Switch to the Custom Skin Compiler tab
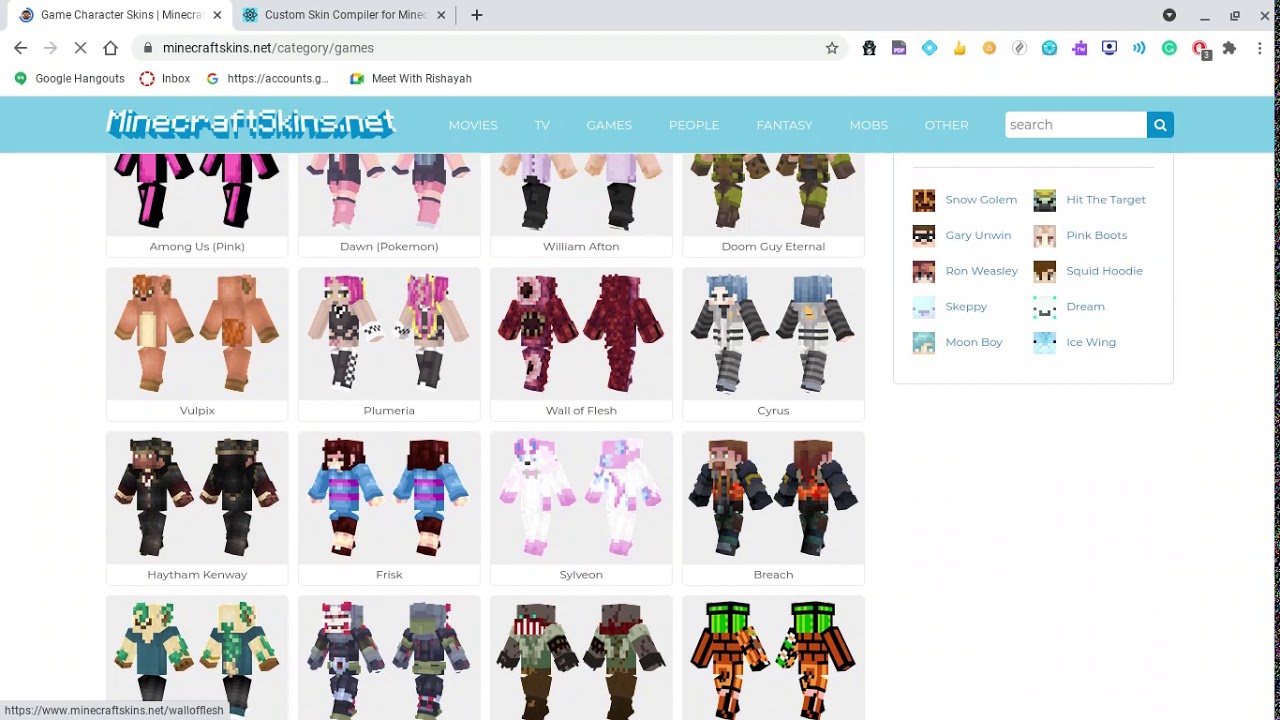 [x=340, y=15]
